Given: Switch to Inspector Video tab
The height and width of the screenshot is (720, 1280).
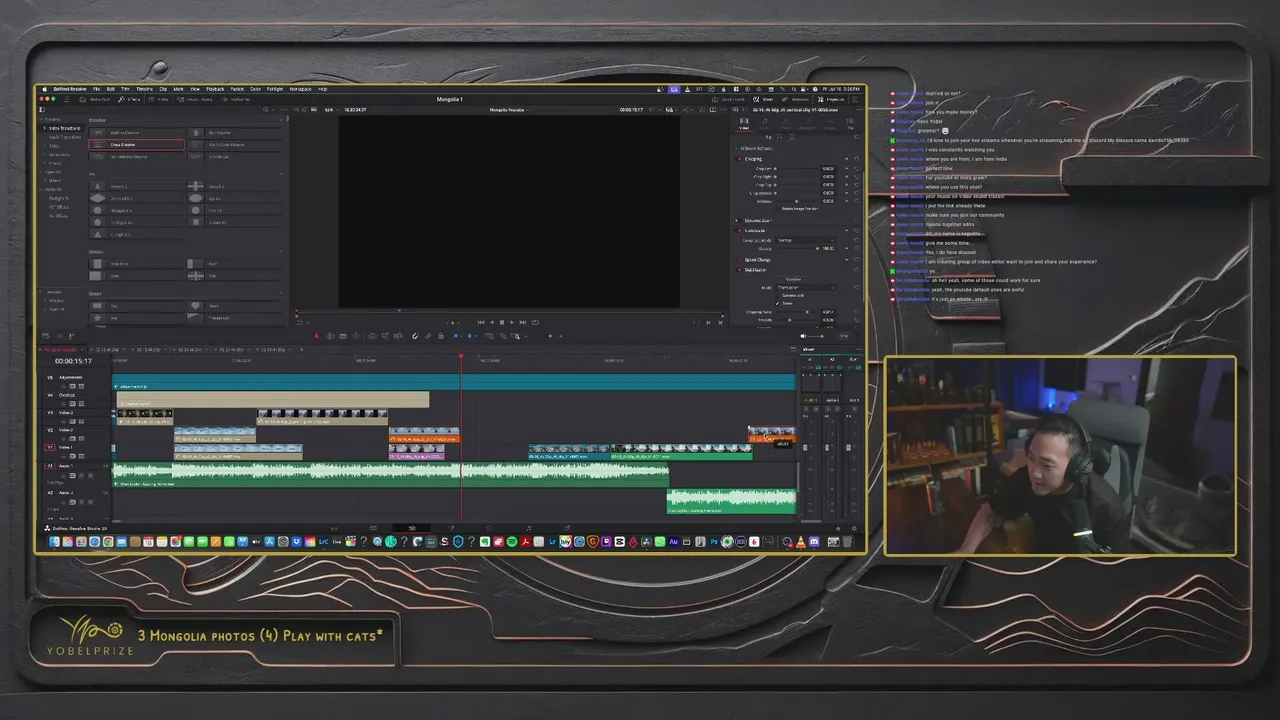Looking at the screenshot, I should coord(744,123).
